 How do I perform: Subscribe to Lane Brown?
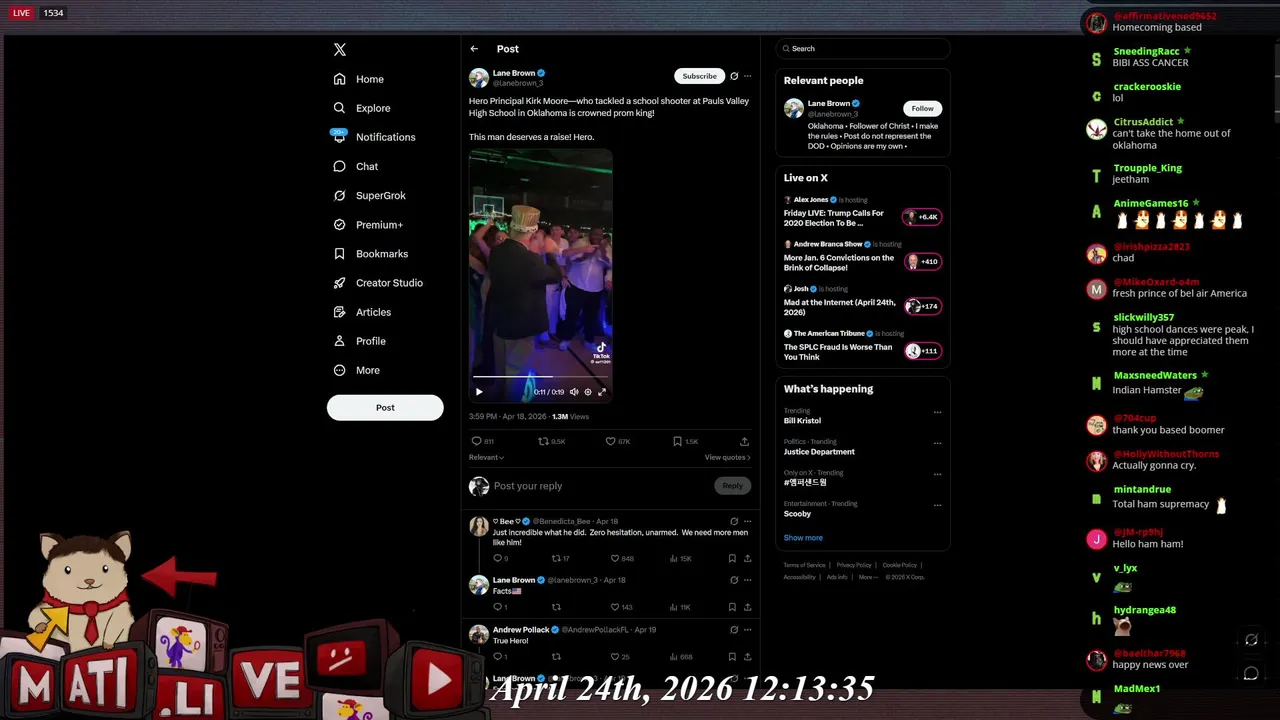point(699,76)
